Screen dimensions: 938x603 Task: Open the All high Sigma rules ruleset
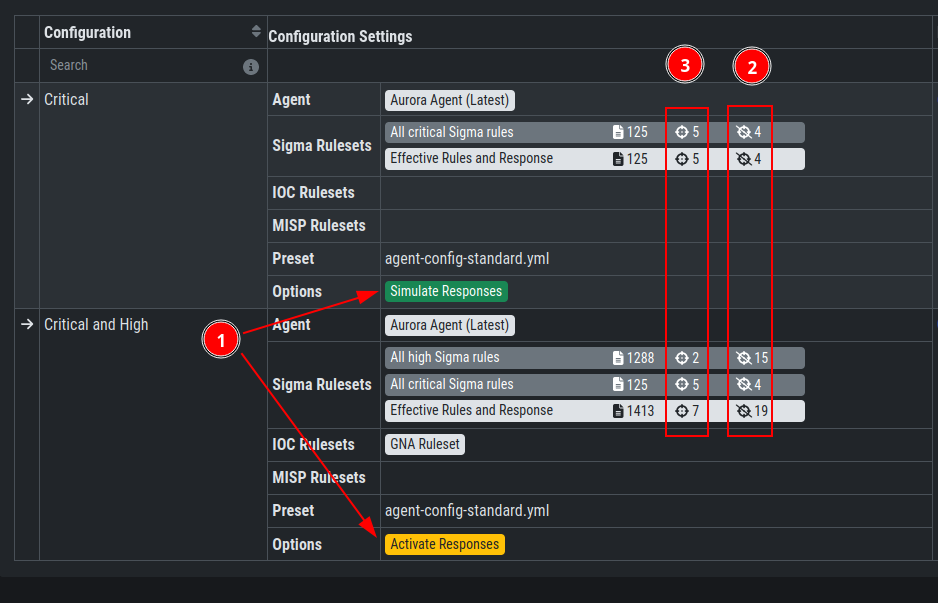tap(595, 358)
